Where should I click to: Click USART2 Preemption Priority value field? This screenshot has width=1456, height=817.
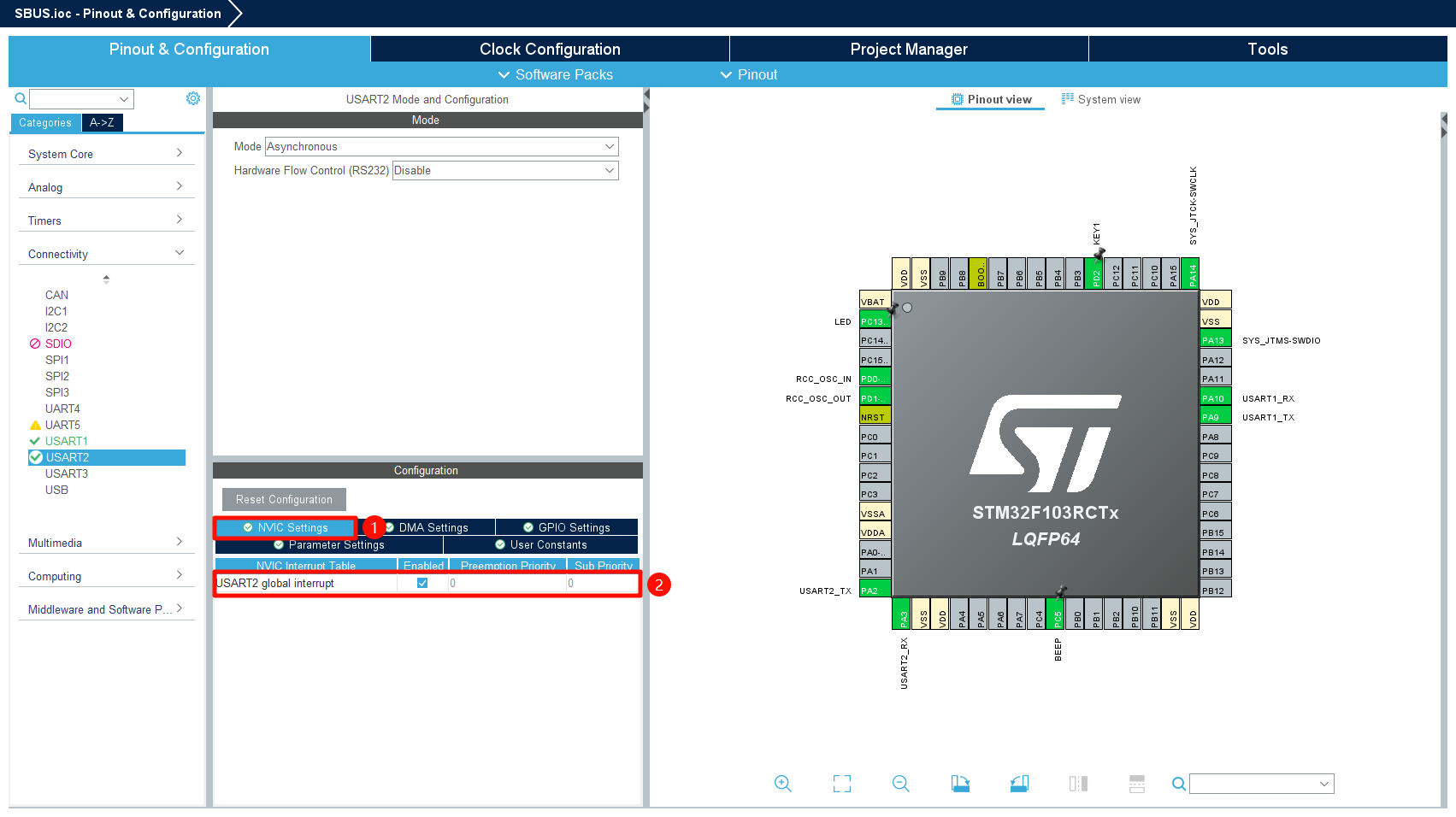508,583
